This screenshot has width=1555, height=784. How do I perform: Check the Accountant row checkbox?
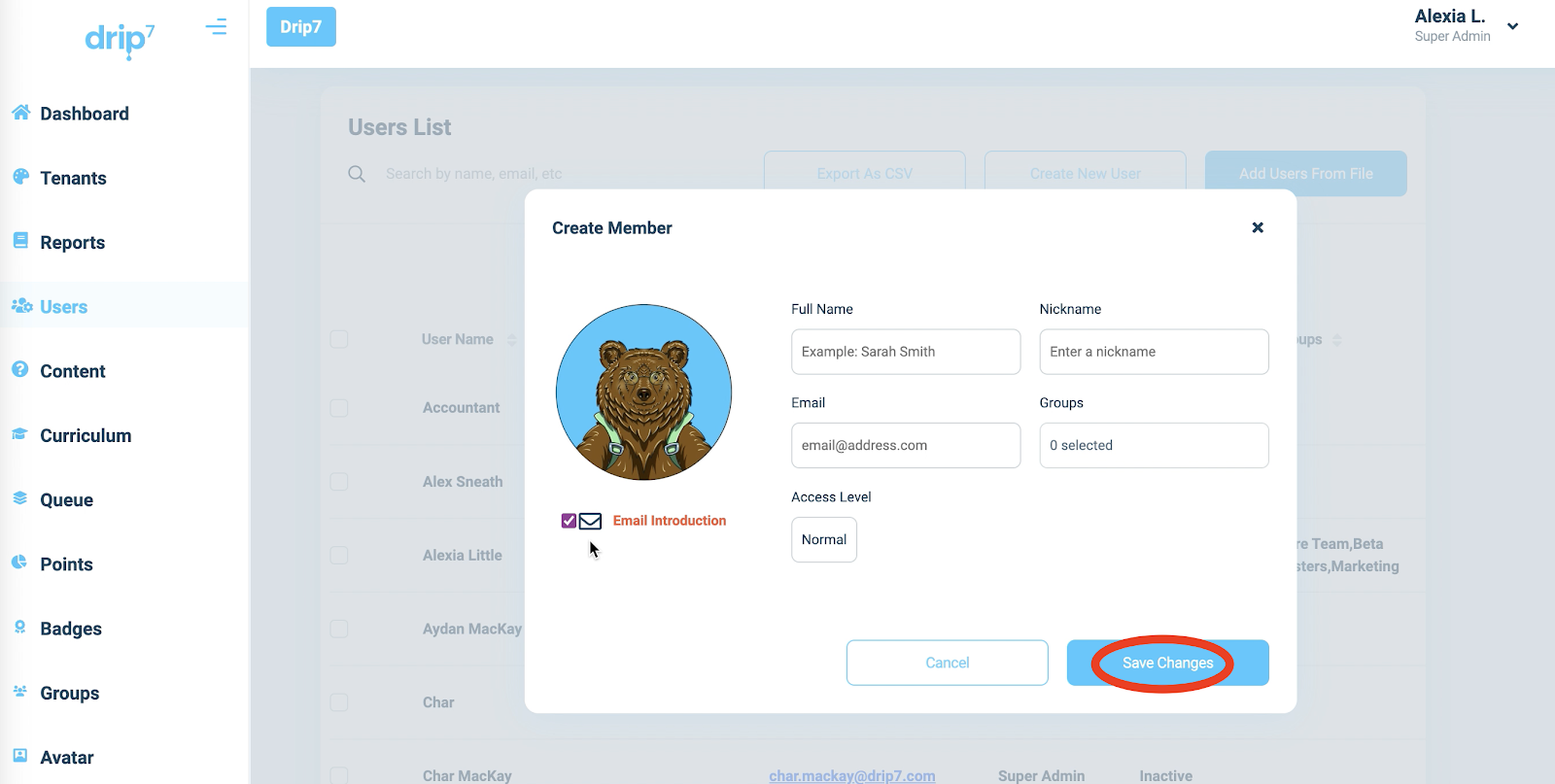click(339, 408)
